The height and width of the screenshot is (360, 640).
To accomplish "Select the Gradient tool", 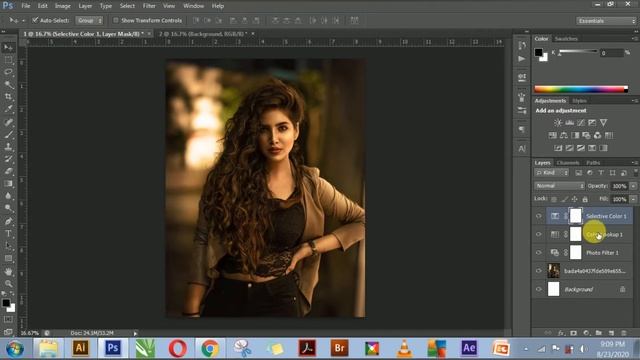I will click(x=8, y=184).
